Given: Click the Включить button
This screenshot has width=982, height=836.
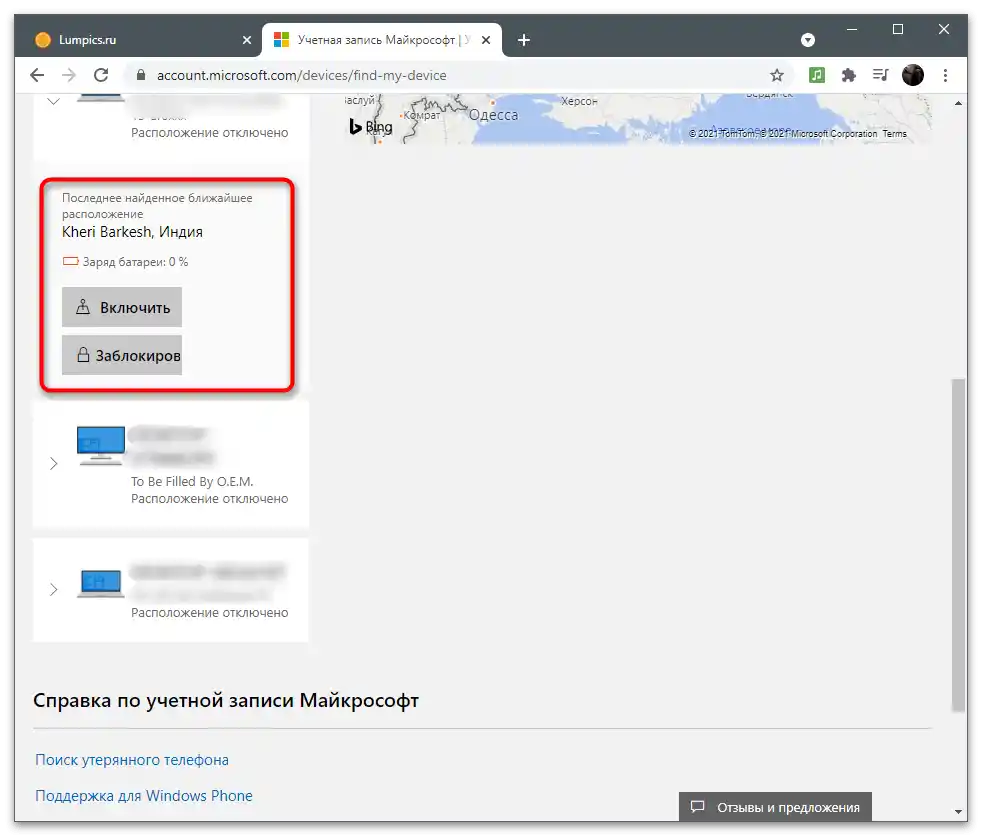Looking at the screenshot, I should pyautogui.click(x=121, y=307).
